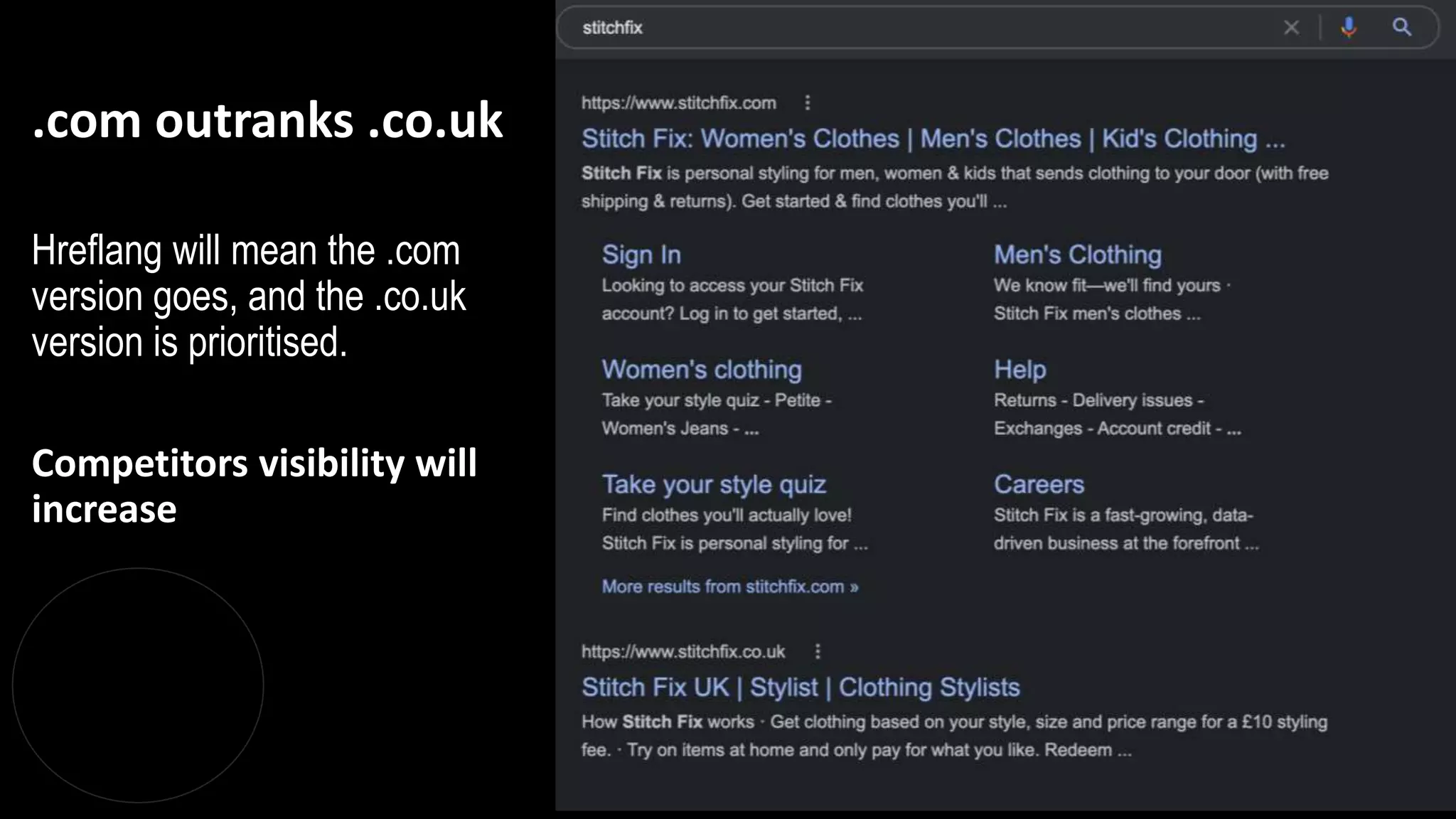The image size is (1456, 819).
Task: Open options menu beside stitchfix.co.uk URL
Action: [818, 651]
